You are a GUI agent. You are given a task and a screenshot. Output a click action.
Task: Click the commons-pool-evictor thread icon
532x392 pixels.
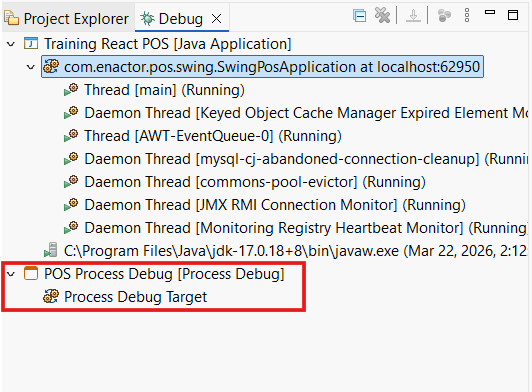pos(71,182)
